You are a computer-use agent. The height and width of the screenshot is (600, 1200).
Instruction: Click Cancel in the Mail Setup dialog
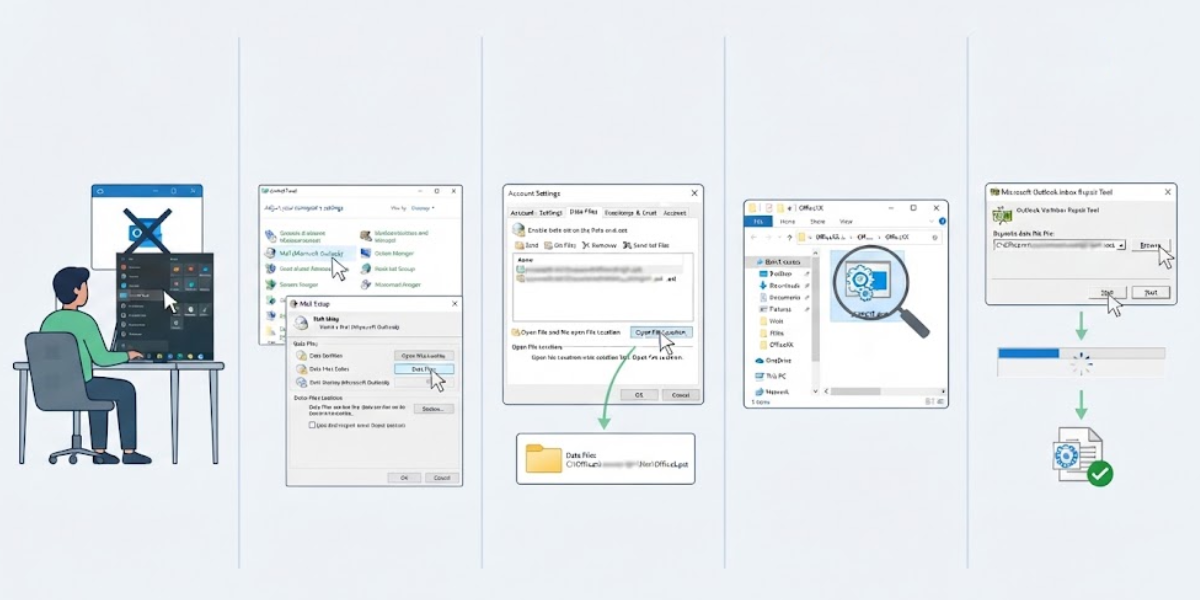441,477
